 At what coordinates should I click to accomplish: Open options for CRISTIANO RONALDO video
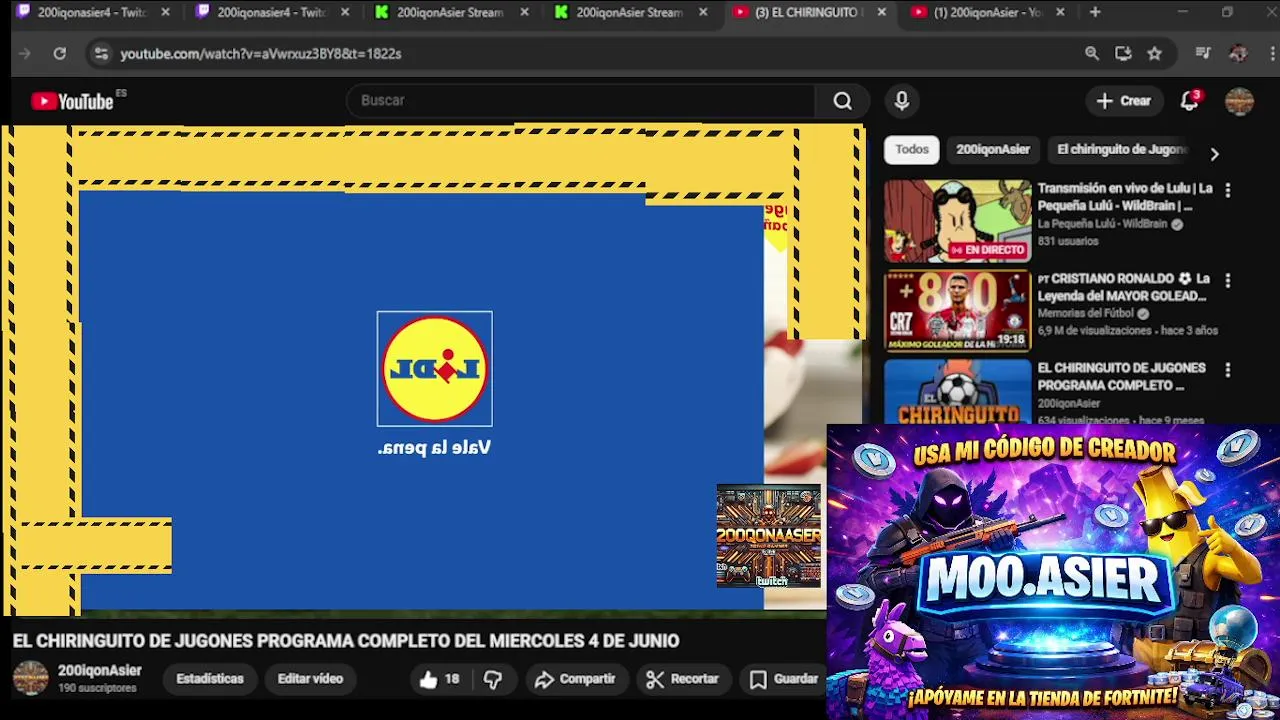pyautogui.click(x=1228, y=281)
